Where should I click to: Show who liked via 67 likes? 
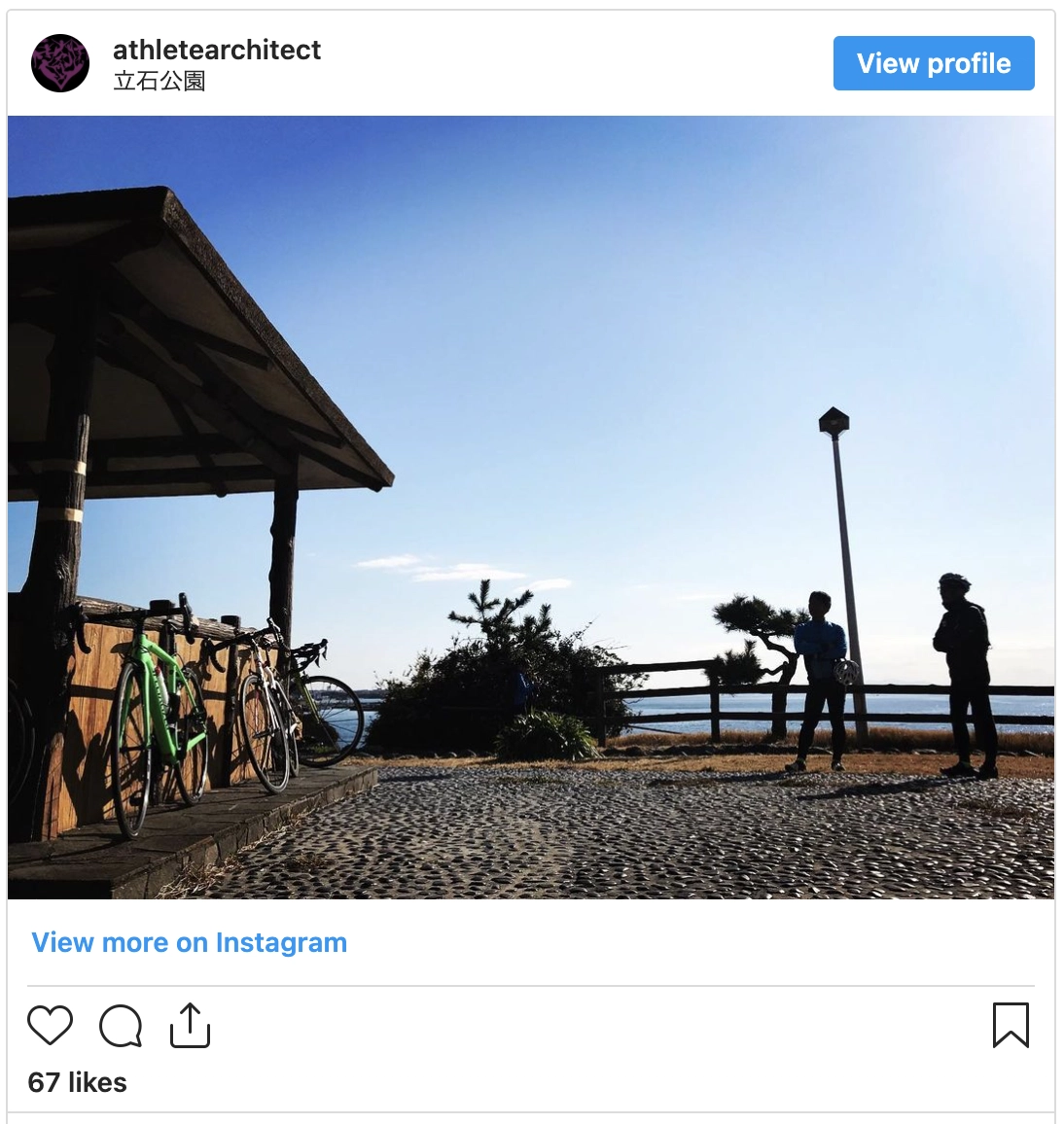[78, 1082]
